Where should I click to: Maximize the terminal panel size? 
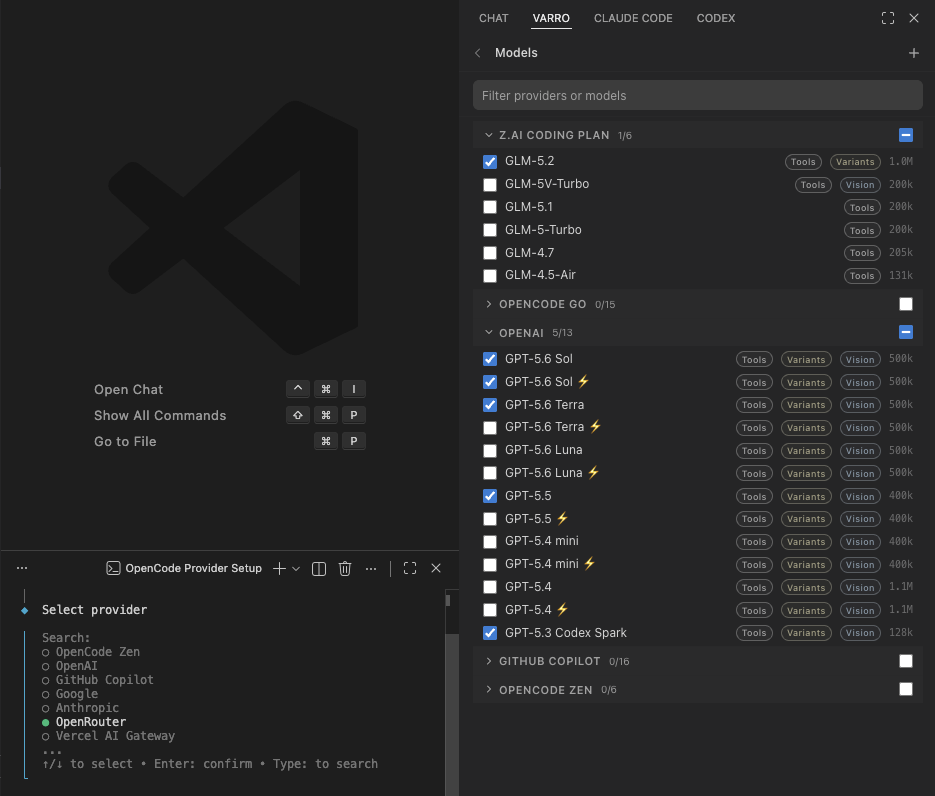(410, 569)
